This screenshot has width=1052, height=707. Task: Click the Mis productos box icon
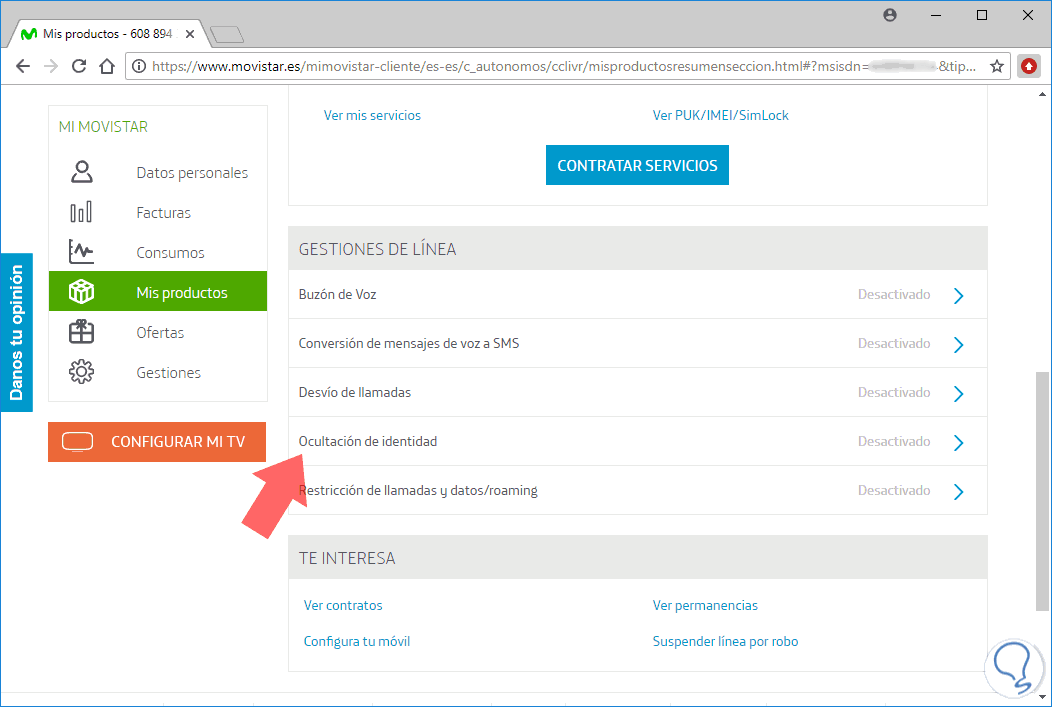coord(82,291)
